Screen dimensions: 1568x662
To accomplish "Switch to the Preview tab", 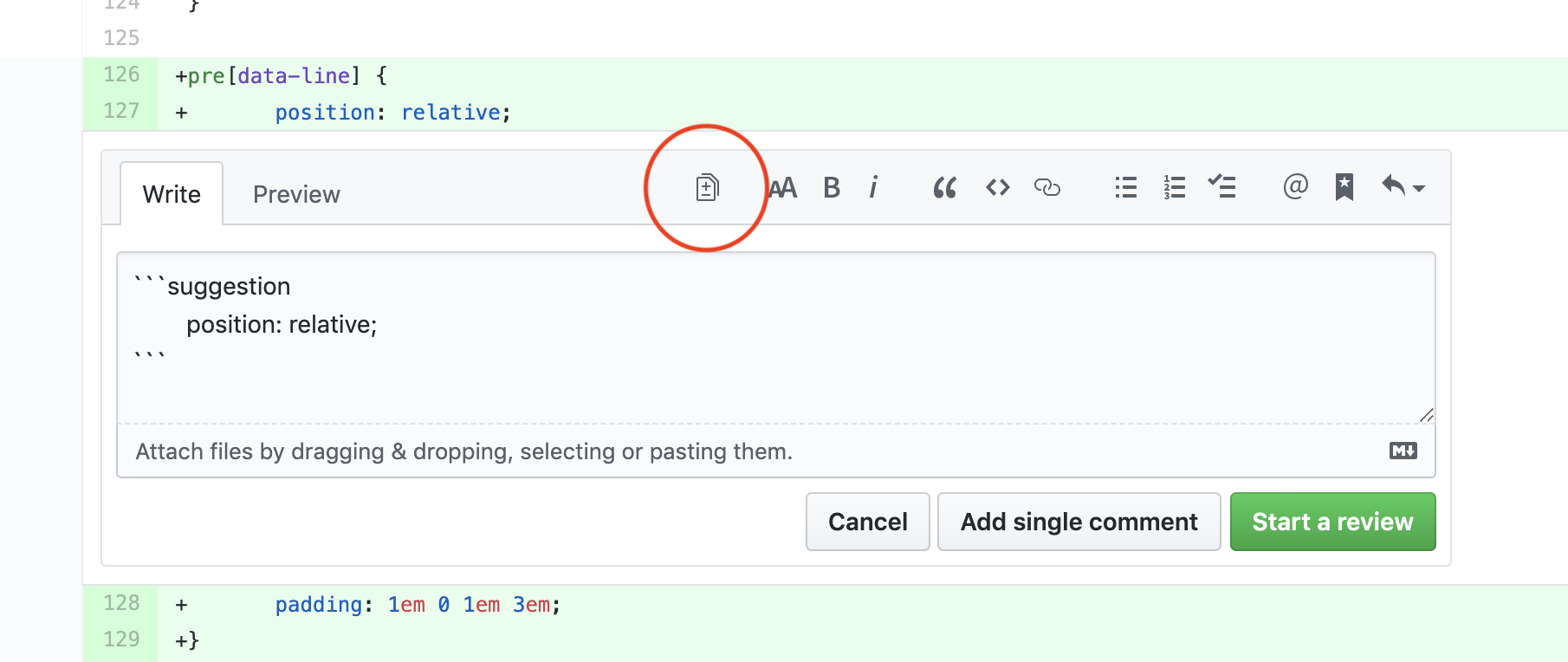I will click(x=296, y=194).
